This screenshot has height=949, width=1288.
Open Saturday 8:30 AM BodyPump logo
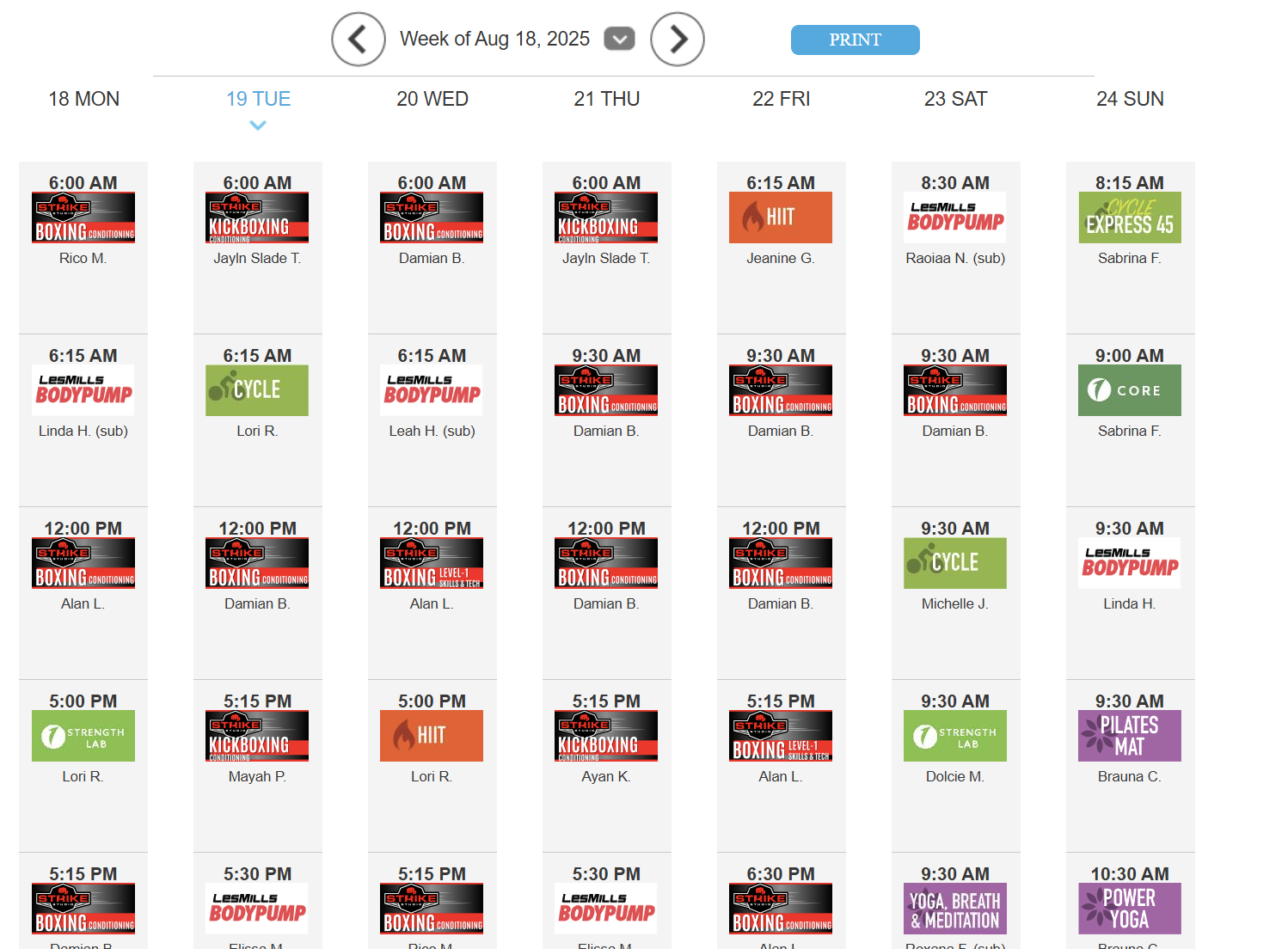point(955,217)
